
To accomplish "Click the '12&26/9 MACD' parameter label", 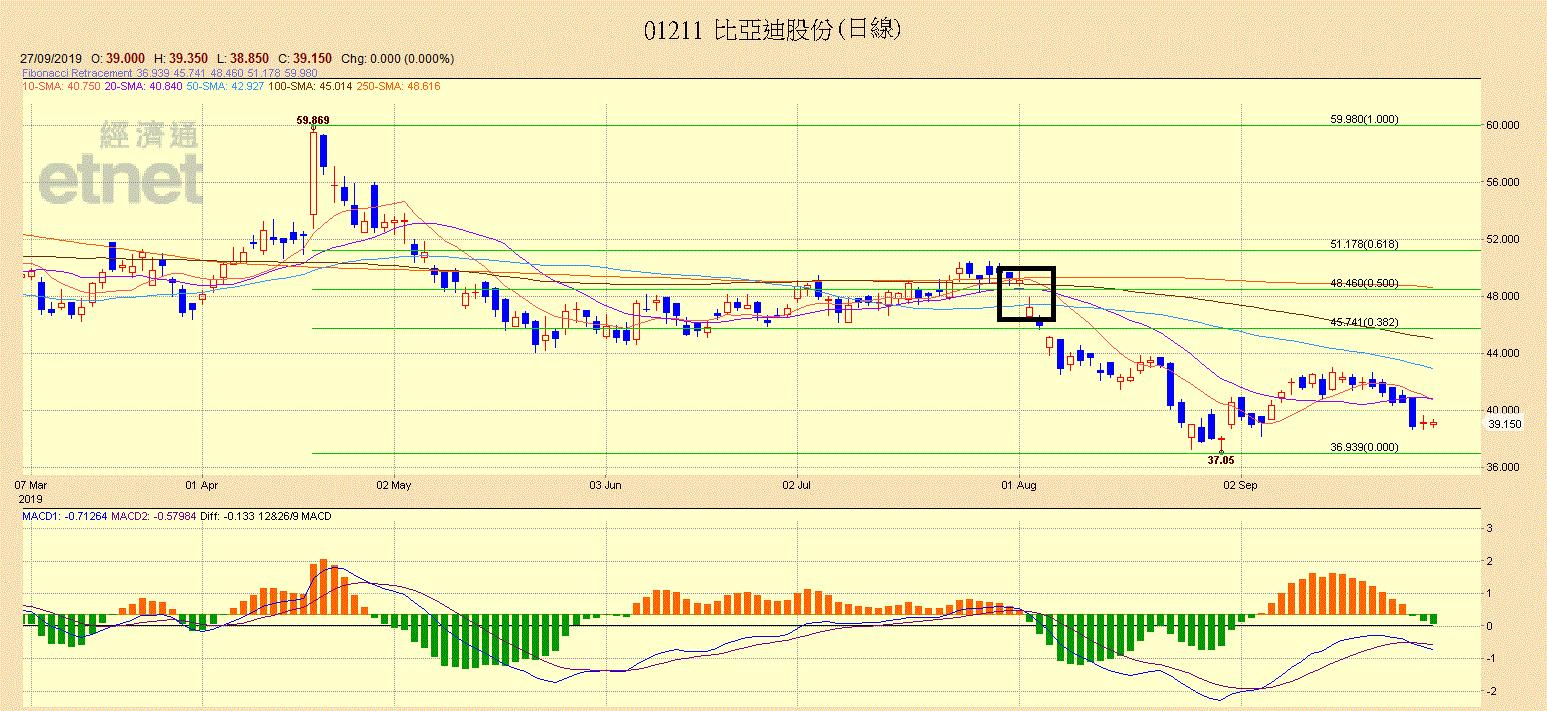I will [x=297, y=516].
